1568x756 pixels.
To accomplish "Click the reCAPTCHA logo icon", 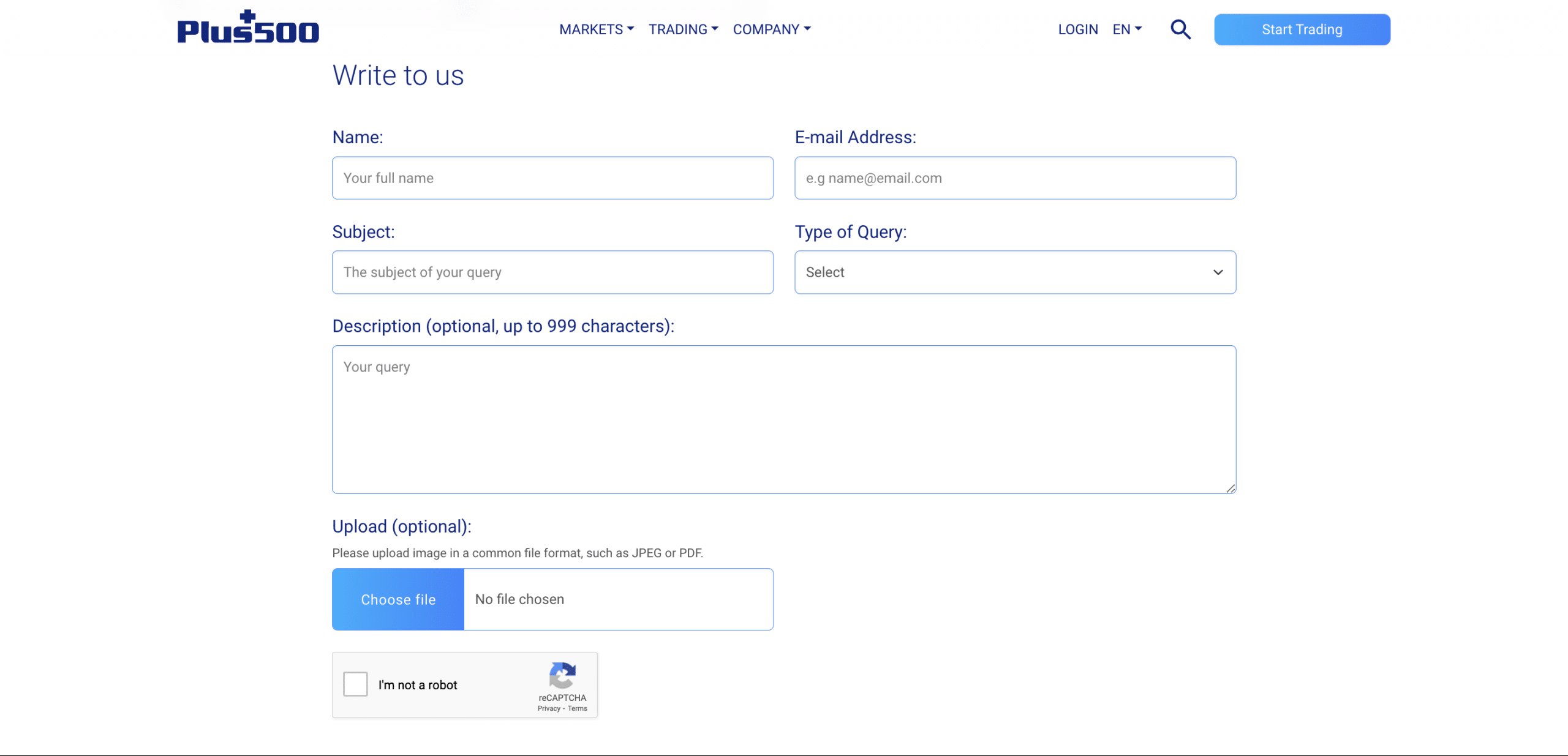I will click(563, 676).
